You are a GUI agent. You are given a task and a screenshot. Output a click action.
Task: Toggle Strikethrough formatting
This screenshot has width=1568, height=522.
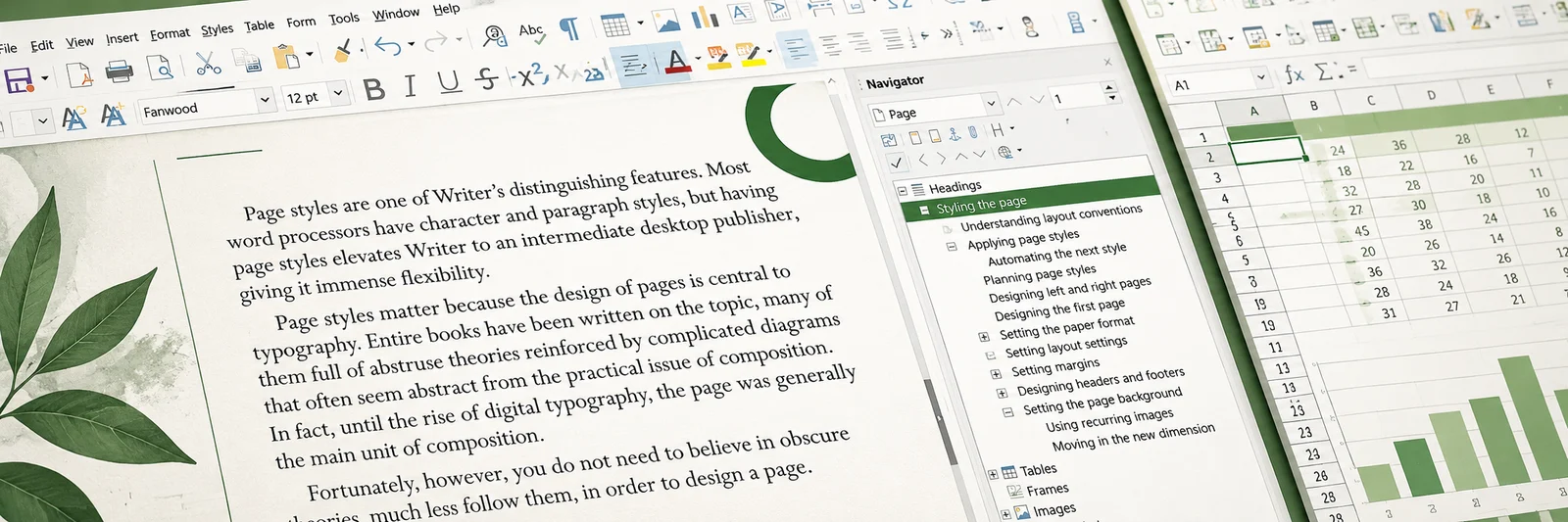pyautogui.click(x=486, y=79)
